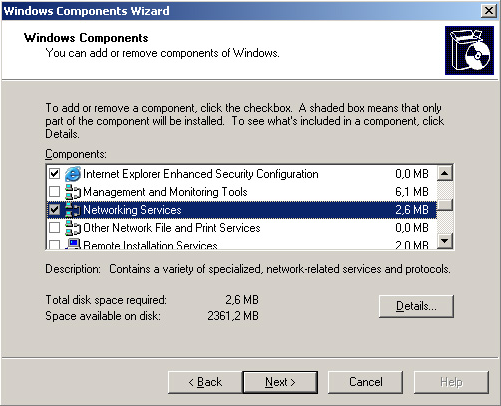This screenshot has height=406, width=501.
Task: Click the wizard box and CD image
Action: [469, 51]
